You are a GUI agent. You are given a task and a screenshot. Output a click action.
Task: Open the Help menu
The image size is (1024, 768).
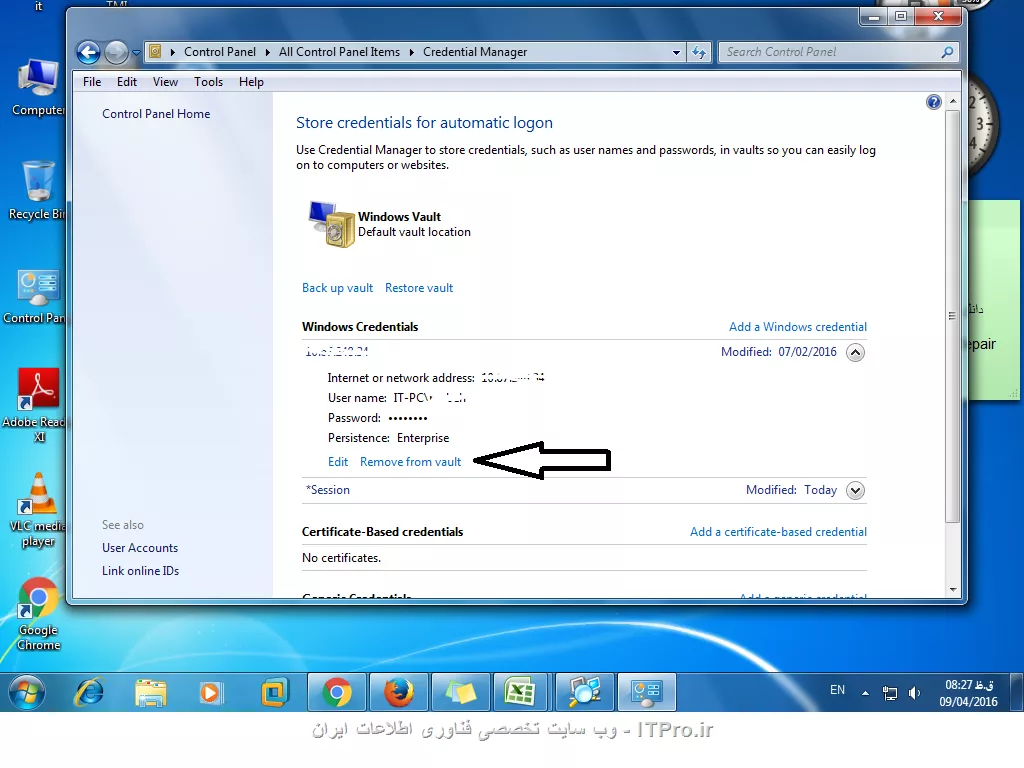click(251, 82)
